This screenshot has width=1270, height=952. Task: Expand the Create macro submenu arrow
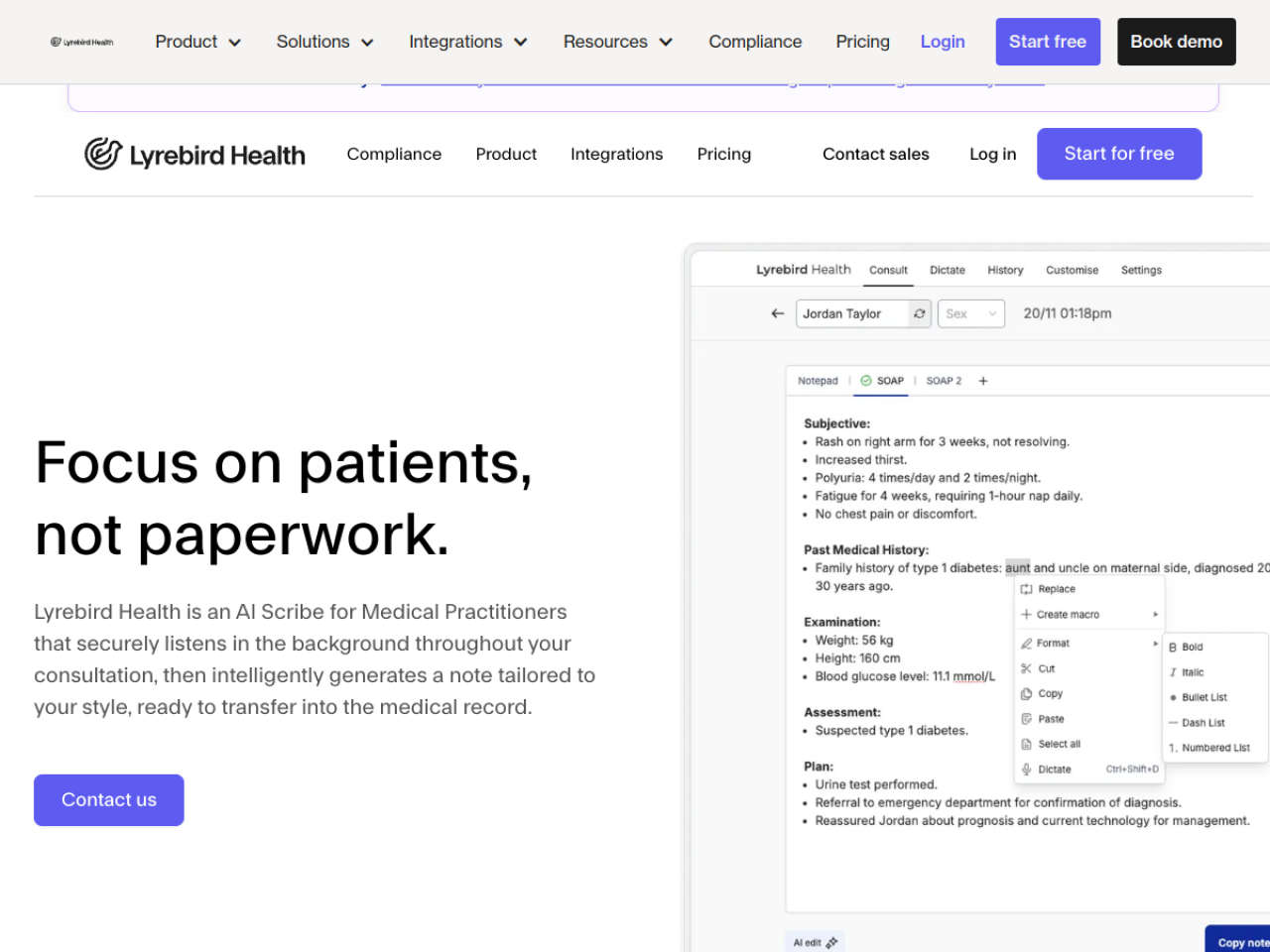coord(1155,615)
